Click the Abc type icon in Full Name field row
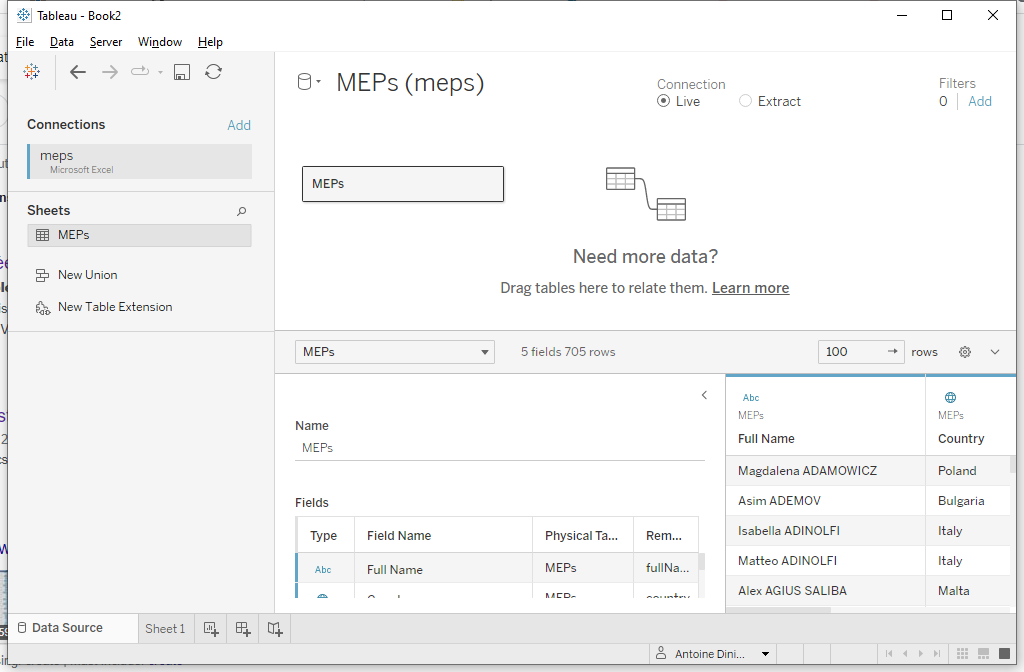Screen dimensions: 1024x672 323,569
